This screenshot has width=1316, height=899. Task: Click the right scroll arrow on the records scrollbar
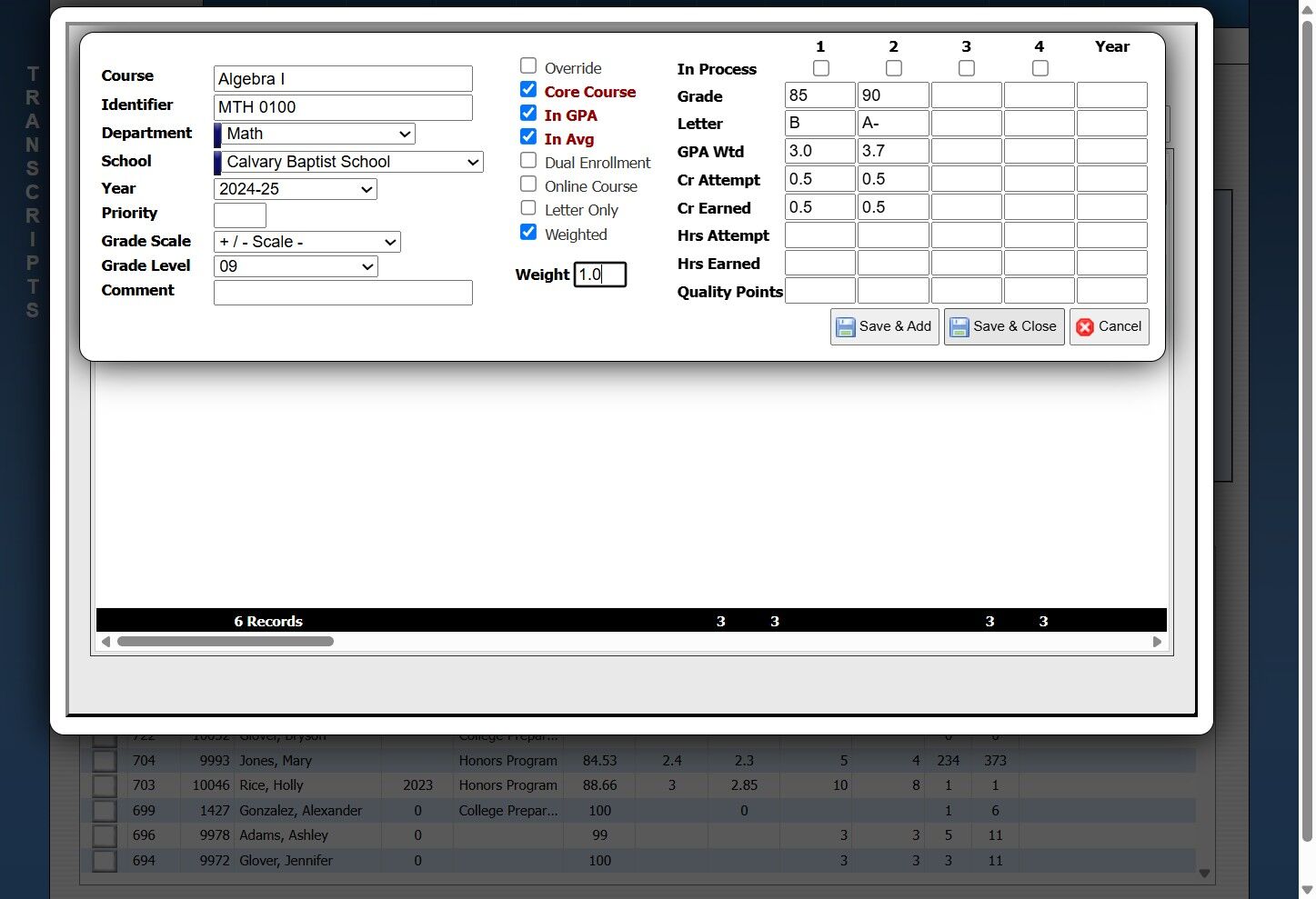1157,642
